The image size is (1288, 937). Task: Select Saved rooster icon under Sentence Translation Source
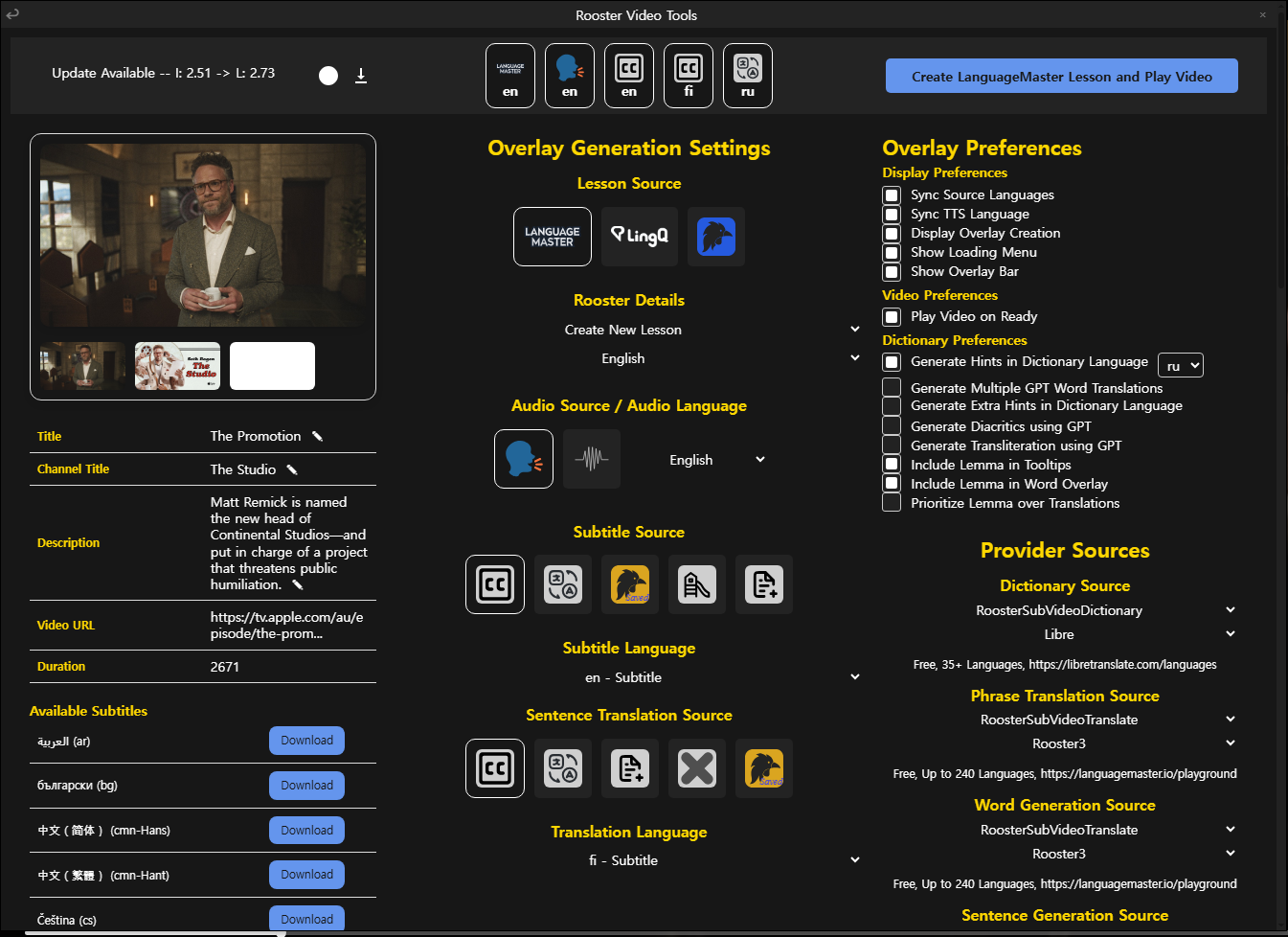764,768
